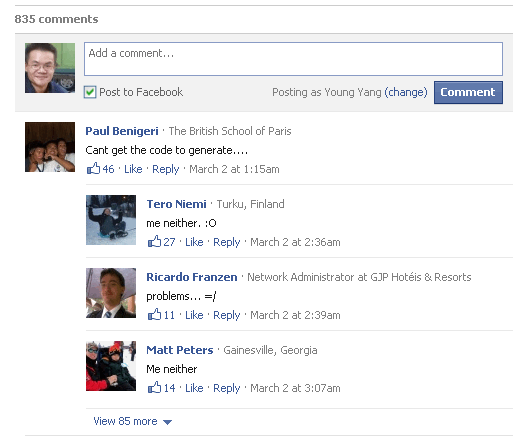This screenshot has width=528, height=442.
Task: Click the arrow next to View 85 more
Action: (167, 422)
